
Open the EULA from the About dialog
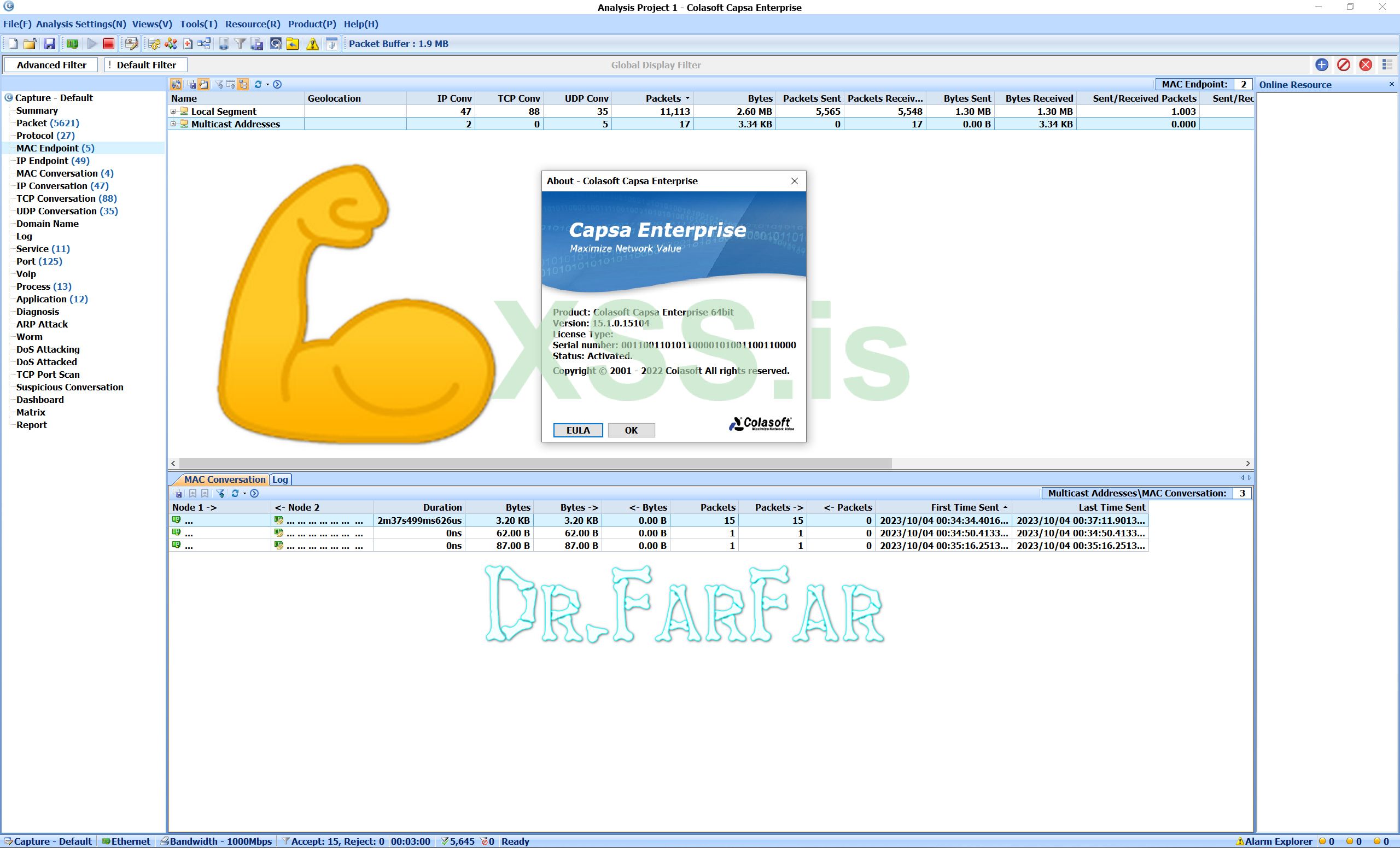coord(577,430)
